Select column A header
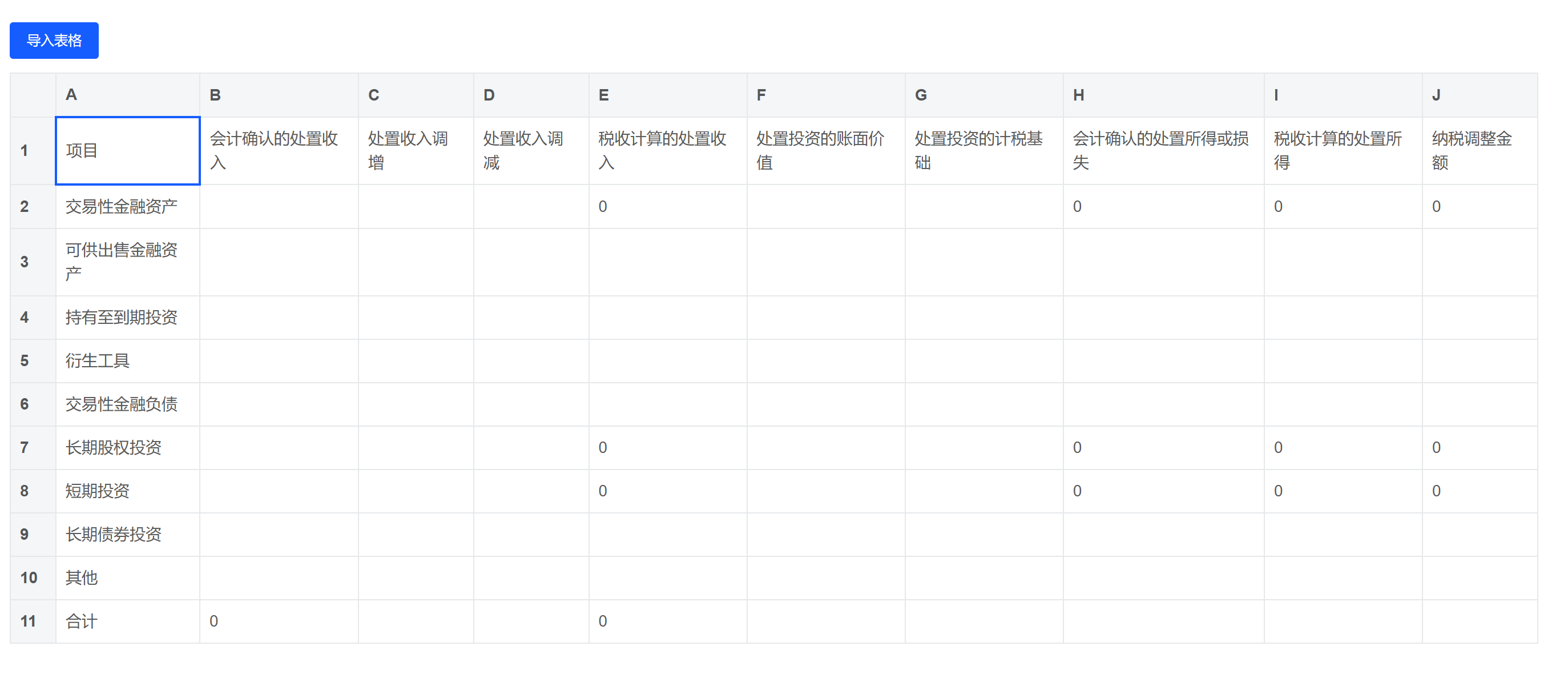 [127, 95]
